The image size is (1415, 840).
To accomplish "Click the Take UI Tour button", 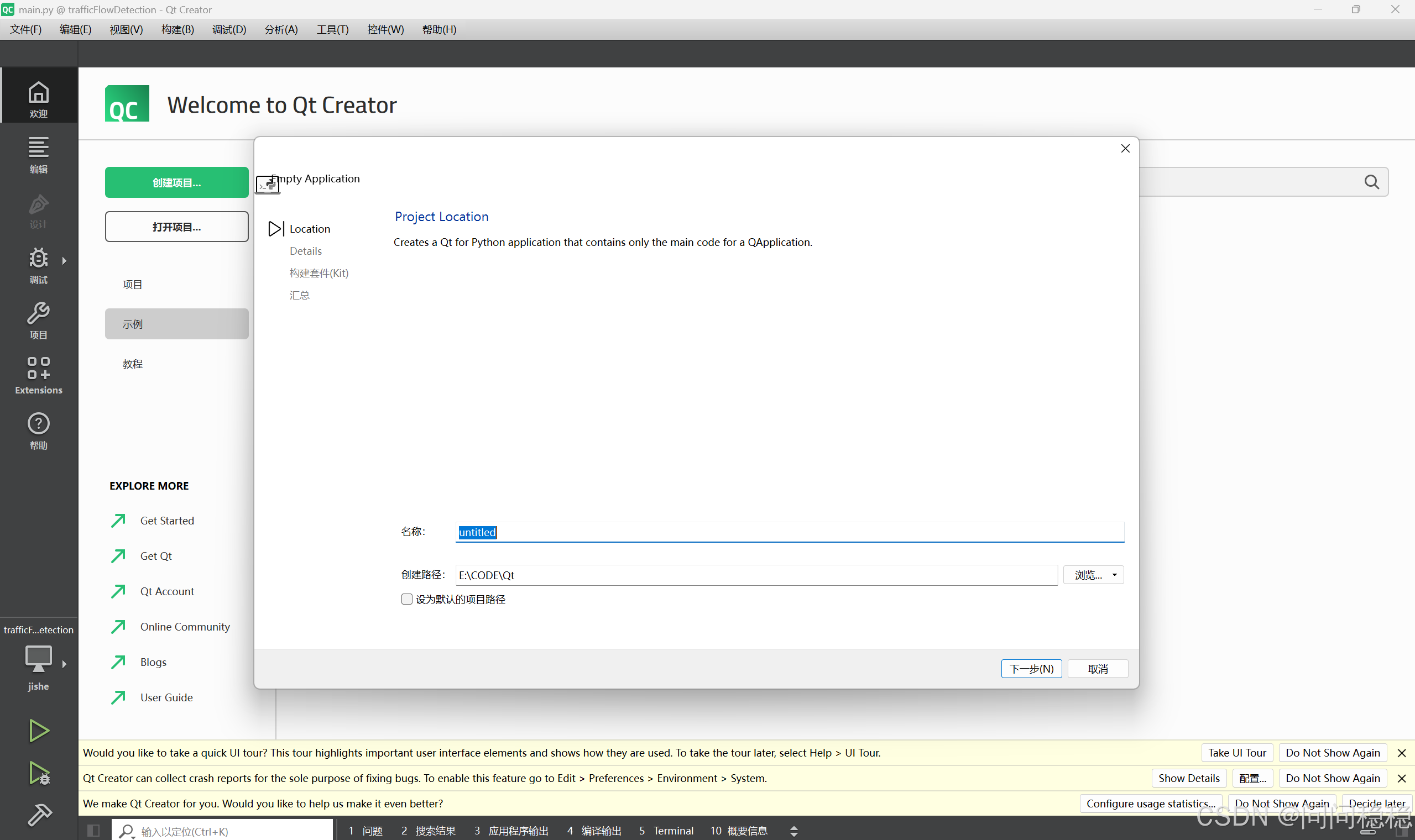I will (x=1236, y=752).
